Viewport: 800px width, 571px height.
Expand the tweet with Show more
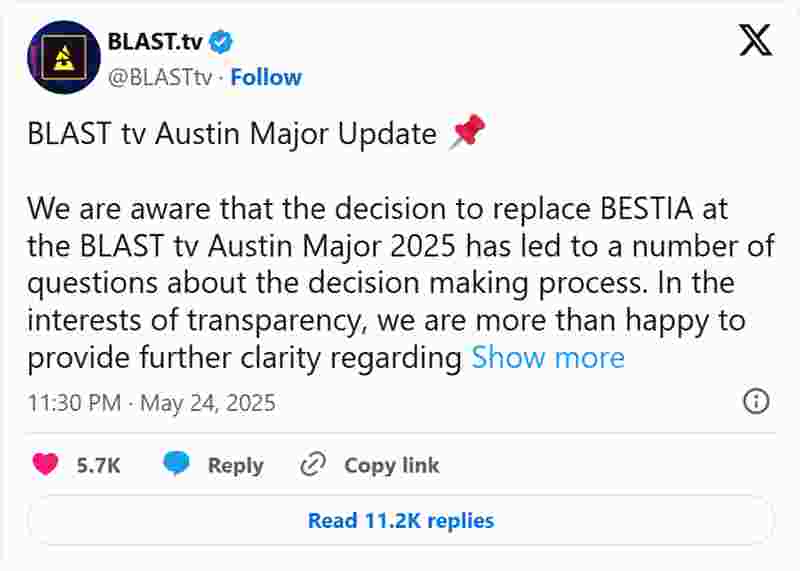coord(548,357)
